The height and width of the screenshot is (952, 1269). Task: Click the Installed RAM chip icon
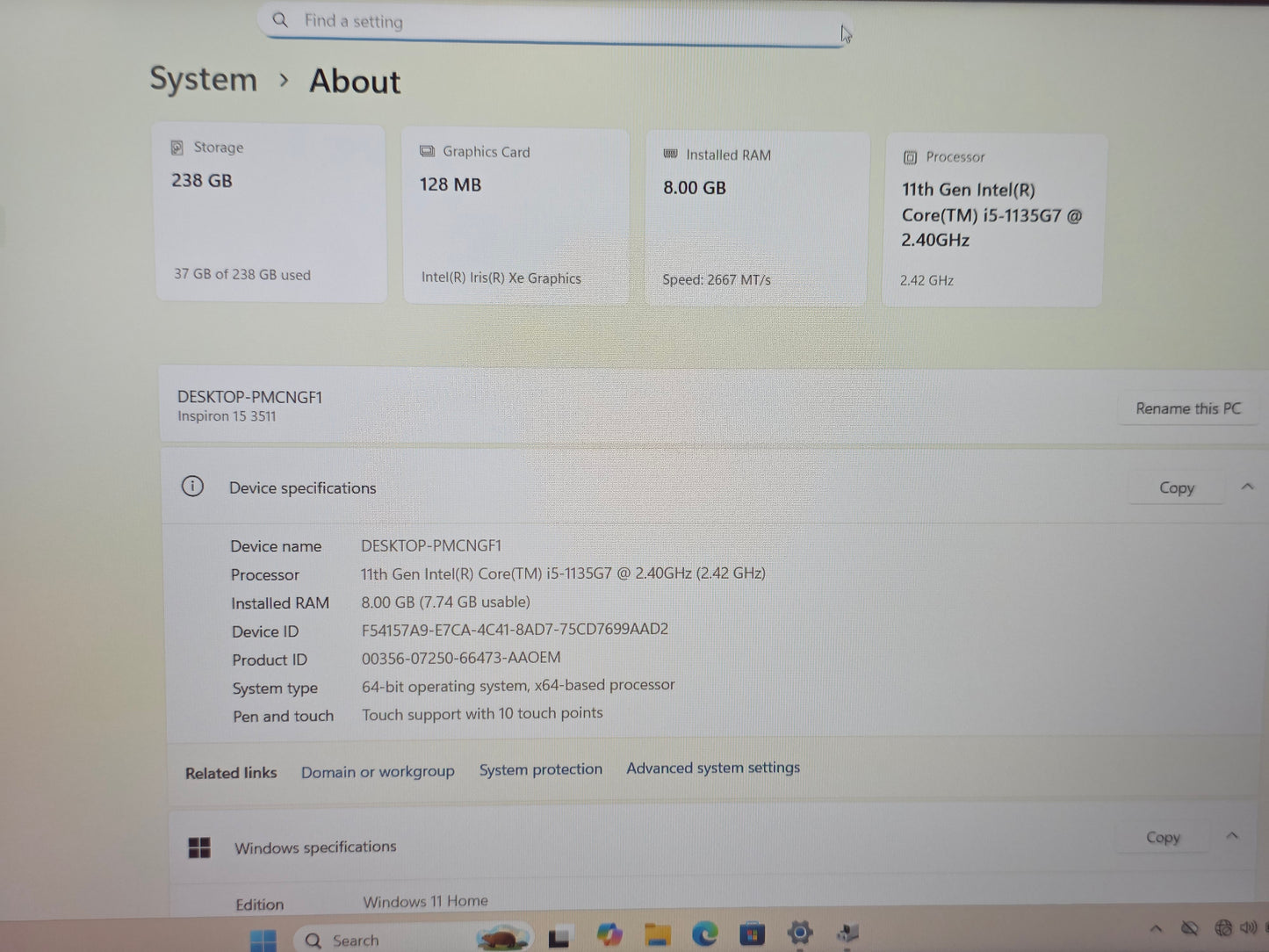coord(670,154)
